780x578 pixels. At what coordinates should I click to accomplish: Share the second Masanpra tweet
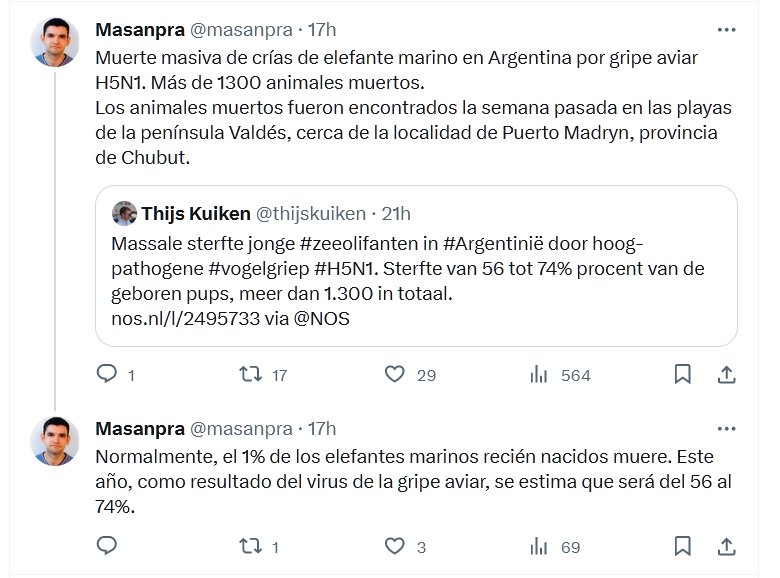tap(727, 546)
